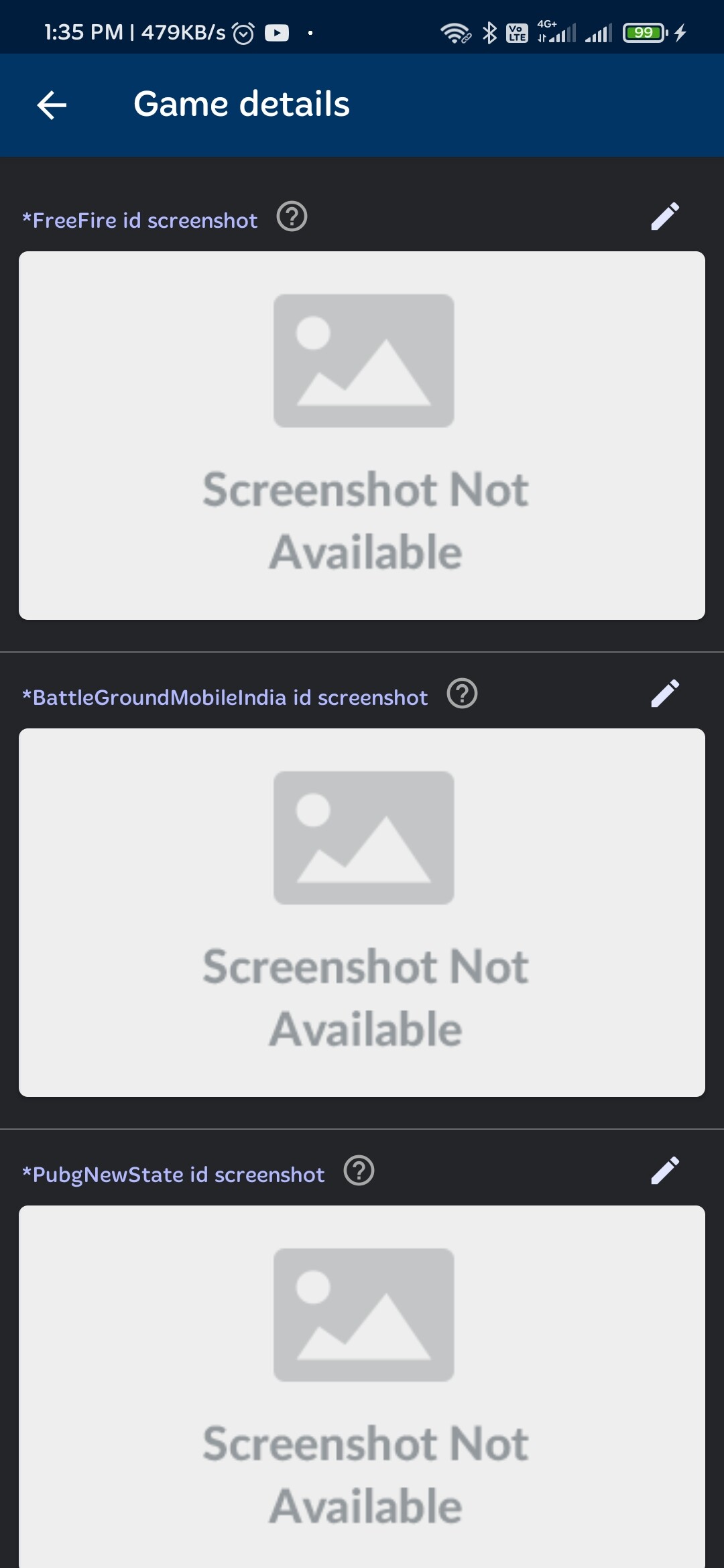Tap the battery indicator showing 99
Viewport: 724px width, 1568px height.
pyautogui.click(x=645, y=32)
